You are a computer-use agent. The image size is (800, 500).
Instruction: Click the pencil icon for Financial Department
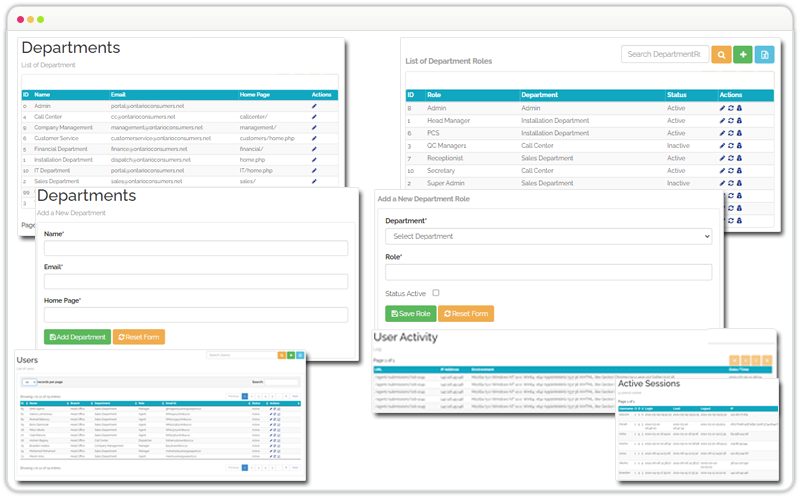click(x=314, y=149)
